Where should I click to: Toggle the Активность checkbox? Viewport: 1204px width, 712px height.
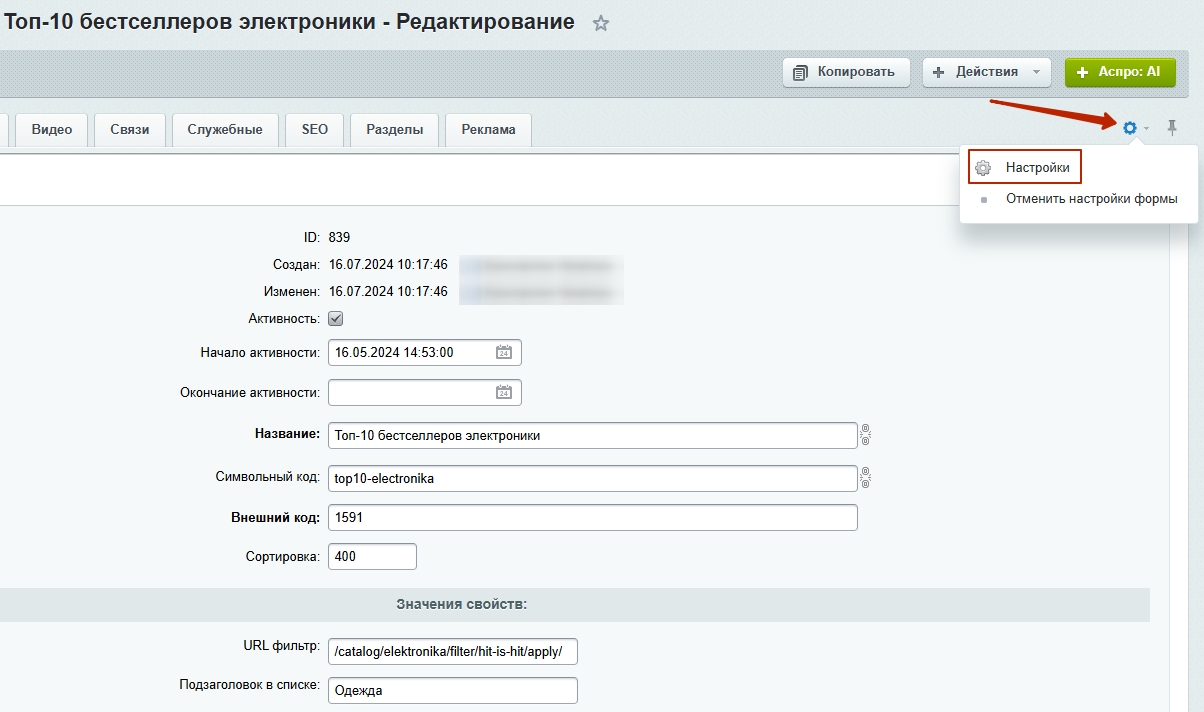tap(336, 319)
